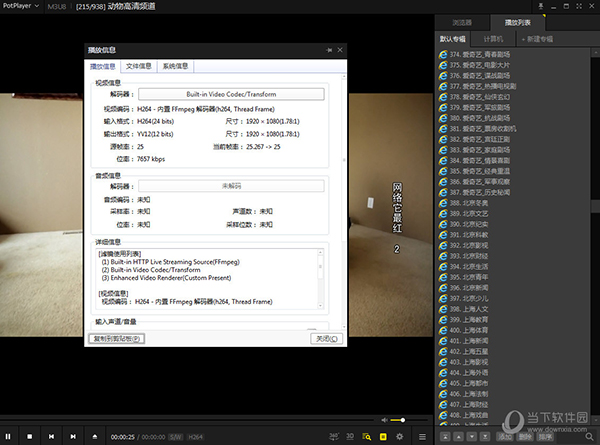
Task: Select playlist item 405. 上海都市
Action: (x=463, y=383)
